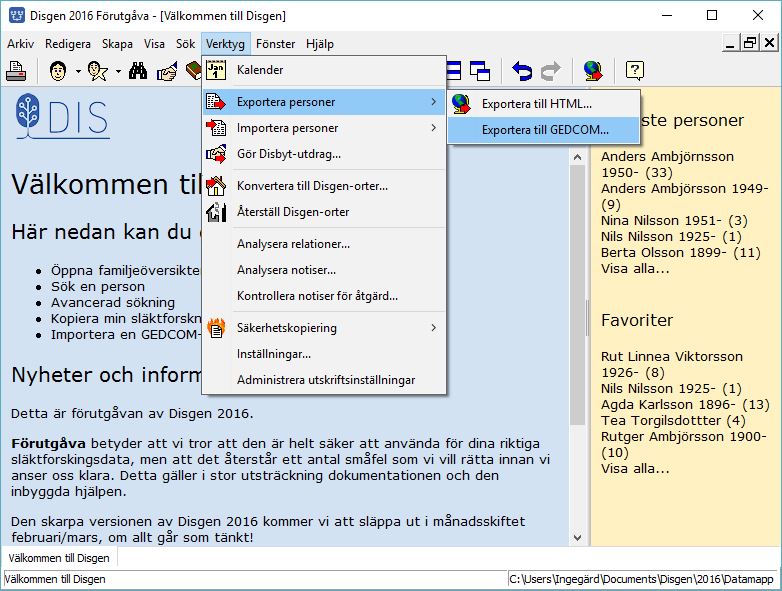Click the hand pointing toolbar icon
Viewport: 782px width, 591px height.
(x=167, y=71)
